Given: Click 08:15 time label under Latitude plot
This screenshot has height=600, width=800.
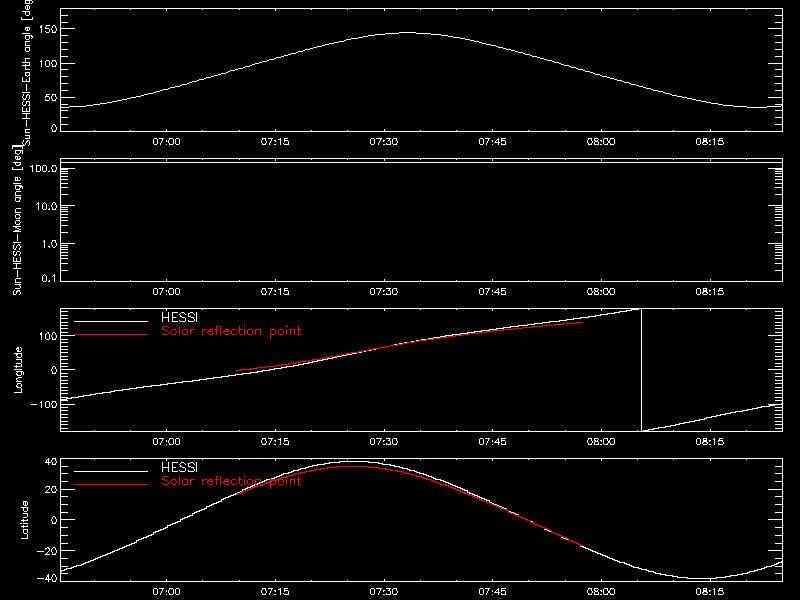Looking at the screenshot, I should tap(710, 592).
